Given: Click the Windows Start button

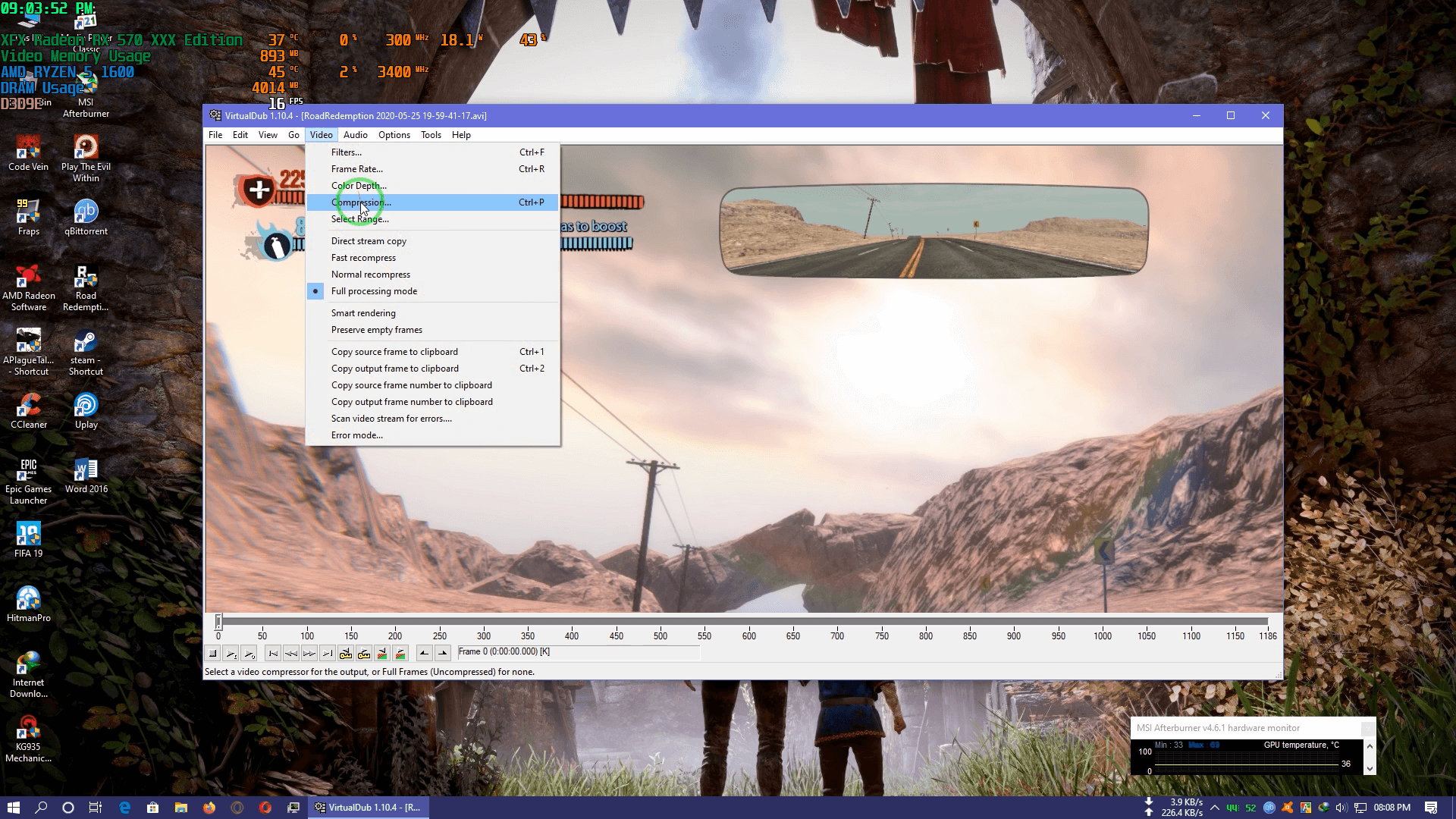Looking at the screenshot, I should coord(14,808).
